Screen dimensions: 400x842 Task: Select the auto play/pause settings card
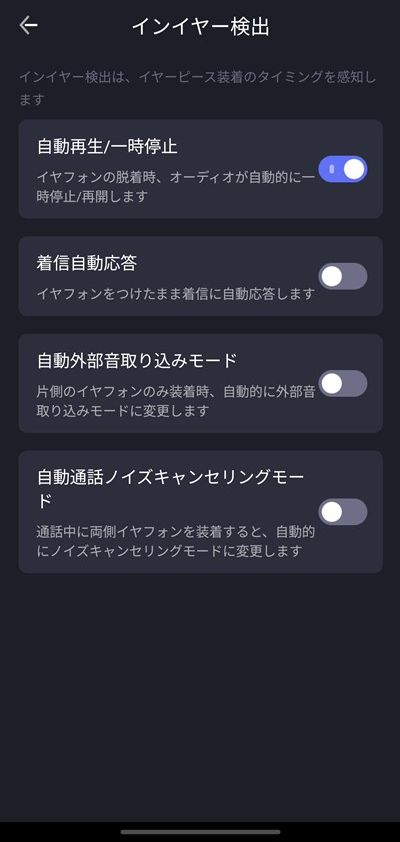pyautogui.click(x=200, y=169)
